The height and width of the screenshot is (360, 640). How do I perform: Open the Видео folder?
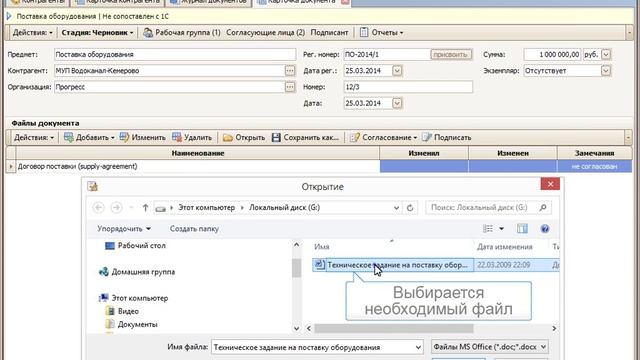[x=122, y=311]
